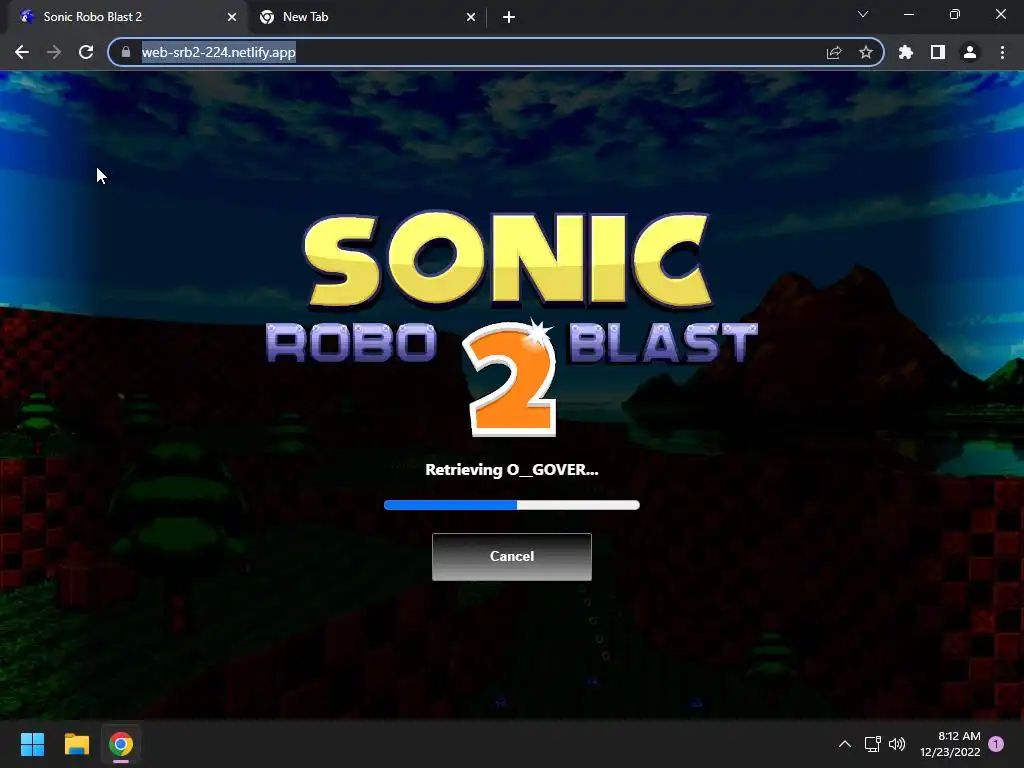Close the New Tab tab
1024x768 pixels.
471,17
